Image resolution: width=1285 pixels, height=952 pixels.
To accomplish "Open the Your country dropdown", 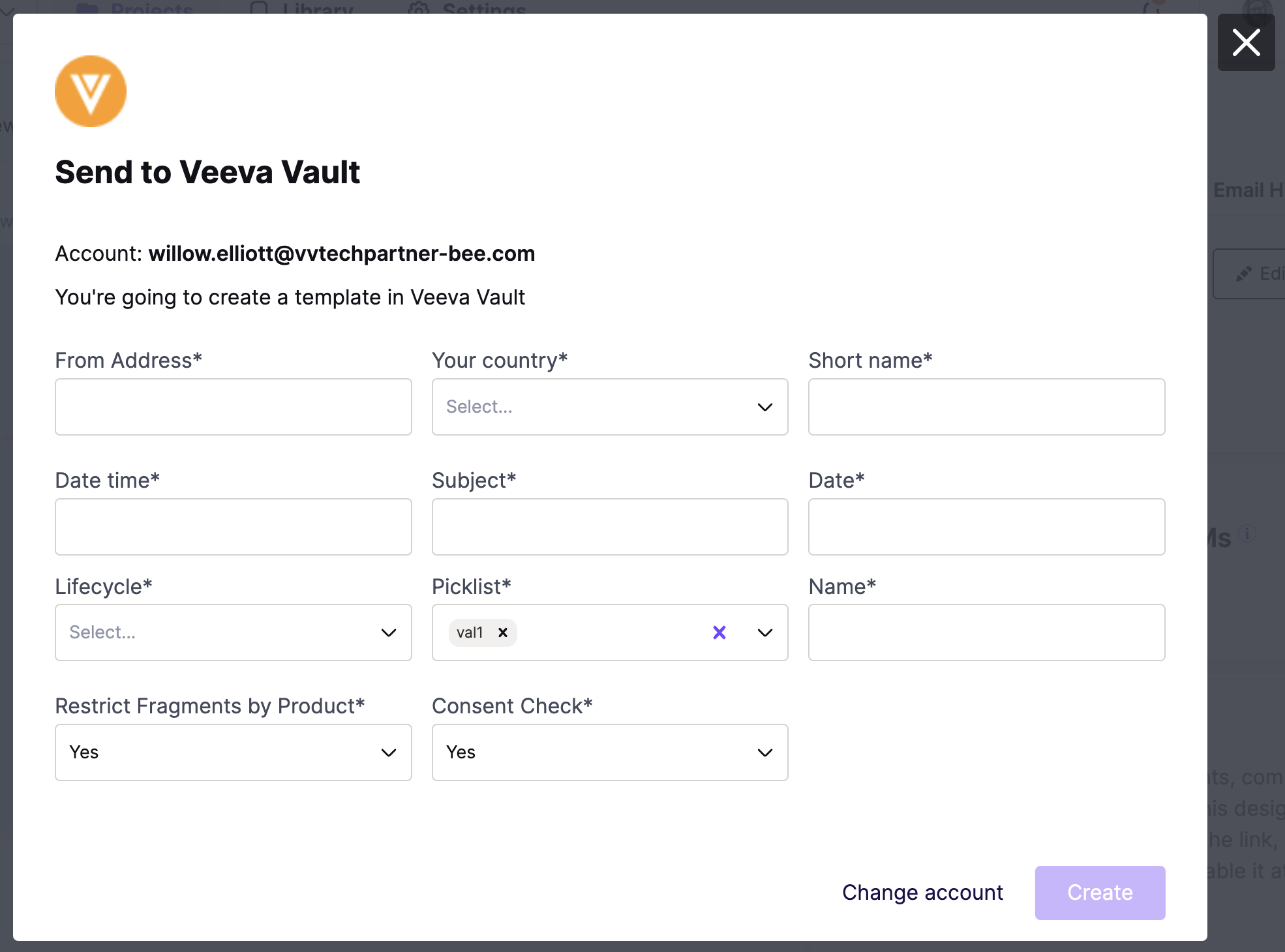I will [x=610, y=407].
